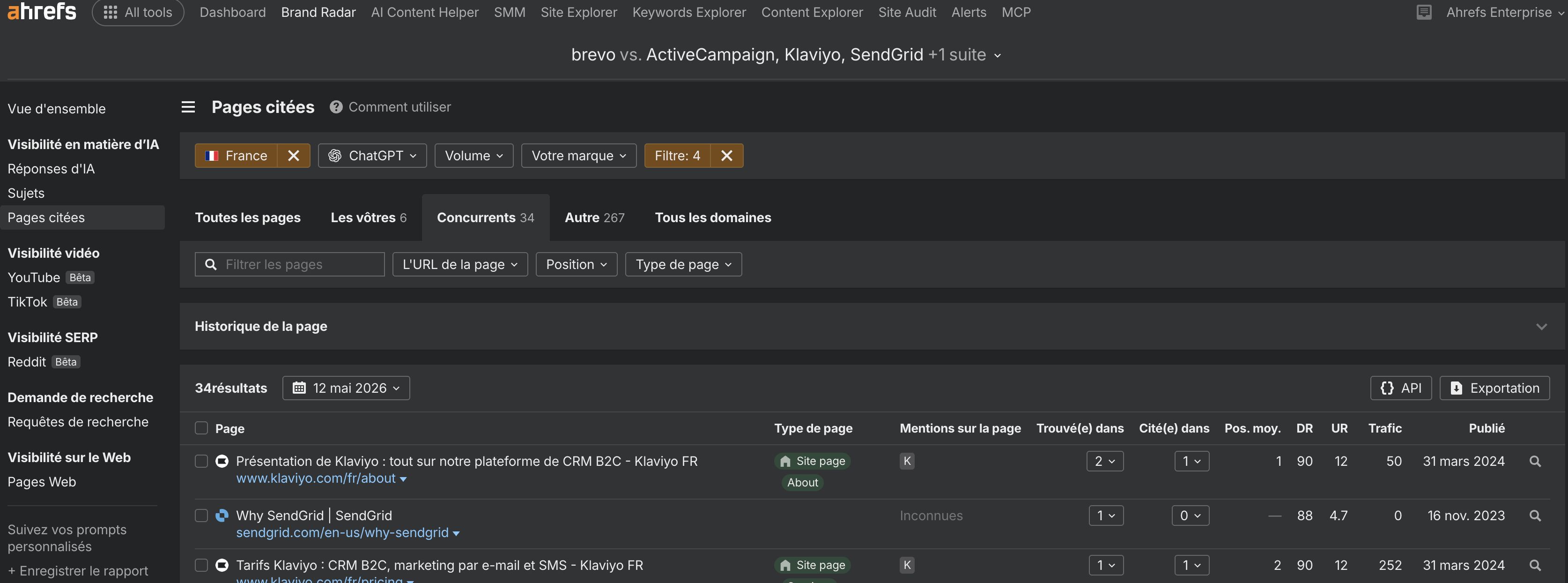This screenshot has height=583, width=1568.
Task: Expand the Historique de la page section
Action: [x=1541, y=327]
